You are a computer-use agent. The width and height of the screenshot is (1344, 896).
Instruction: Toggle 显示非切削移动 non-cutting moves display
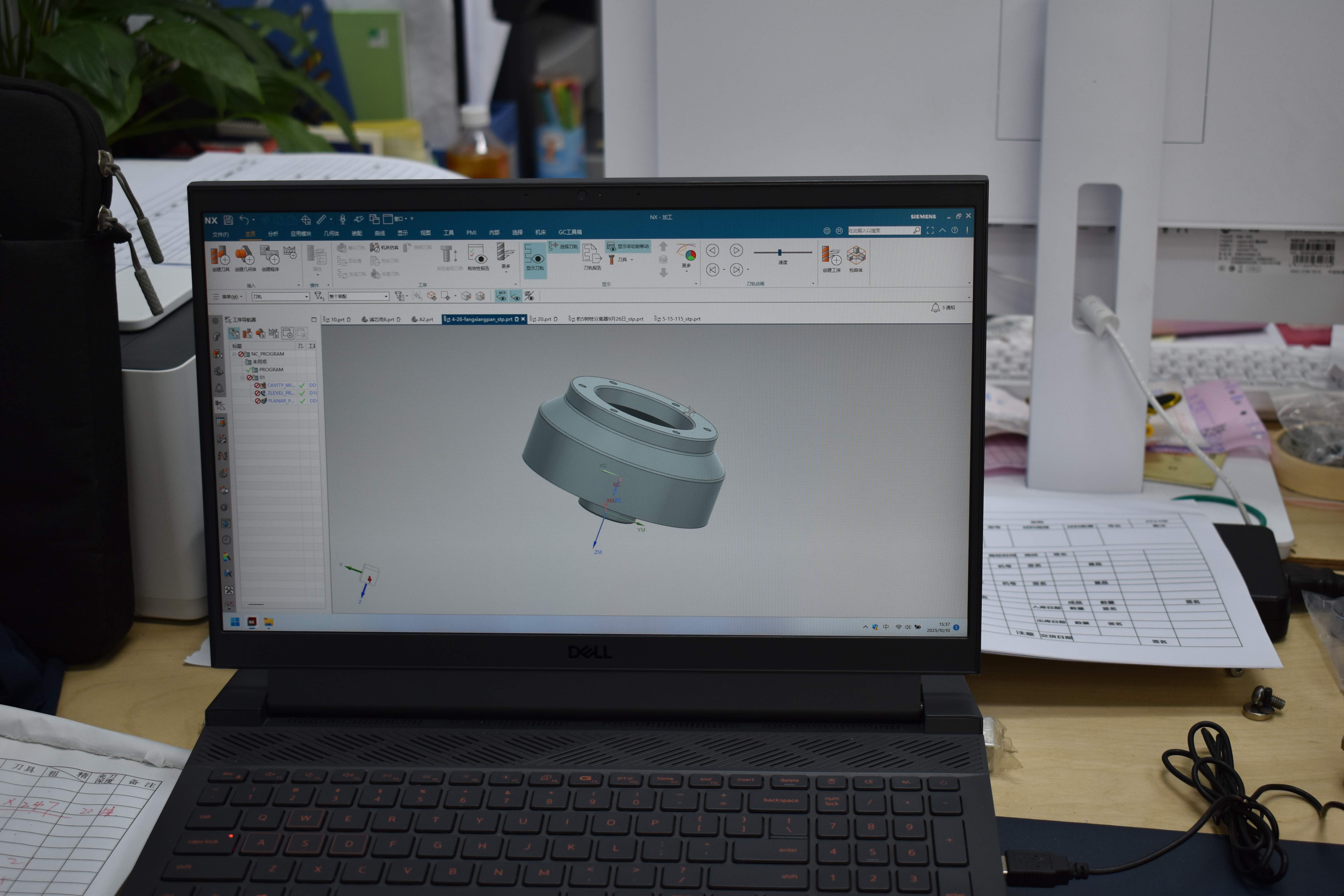pyautogui.click(x=628, y=246)
